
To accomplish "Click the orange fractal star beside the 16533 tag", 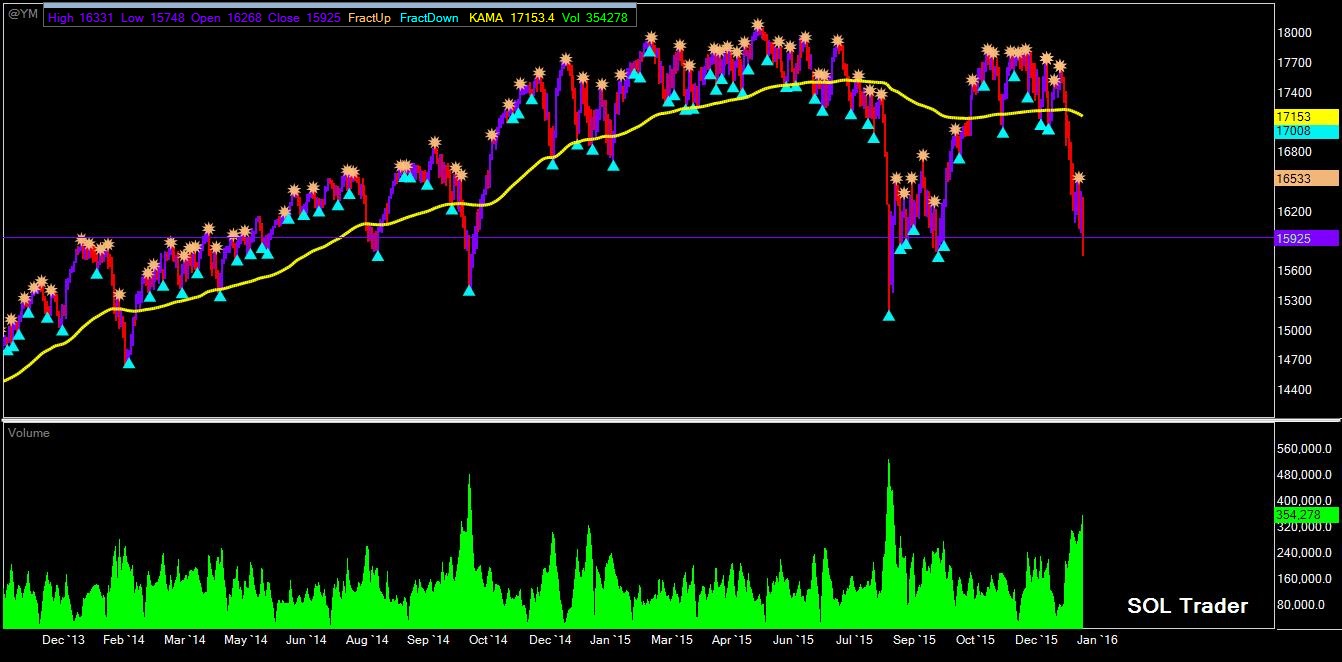I will click(1079, 178).
